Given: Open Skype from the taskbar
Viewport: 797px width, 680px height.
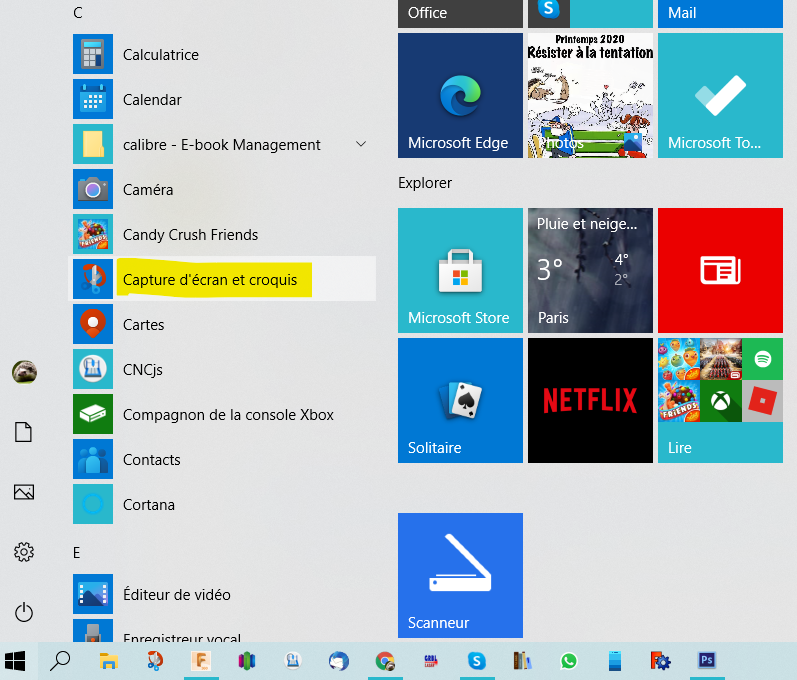Looking at the screenshot, I should pyautogui.click(x=477, y=661).
